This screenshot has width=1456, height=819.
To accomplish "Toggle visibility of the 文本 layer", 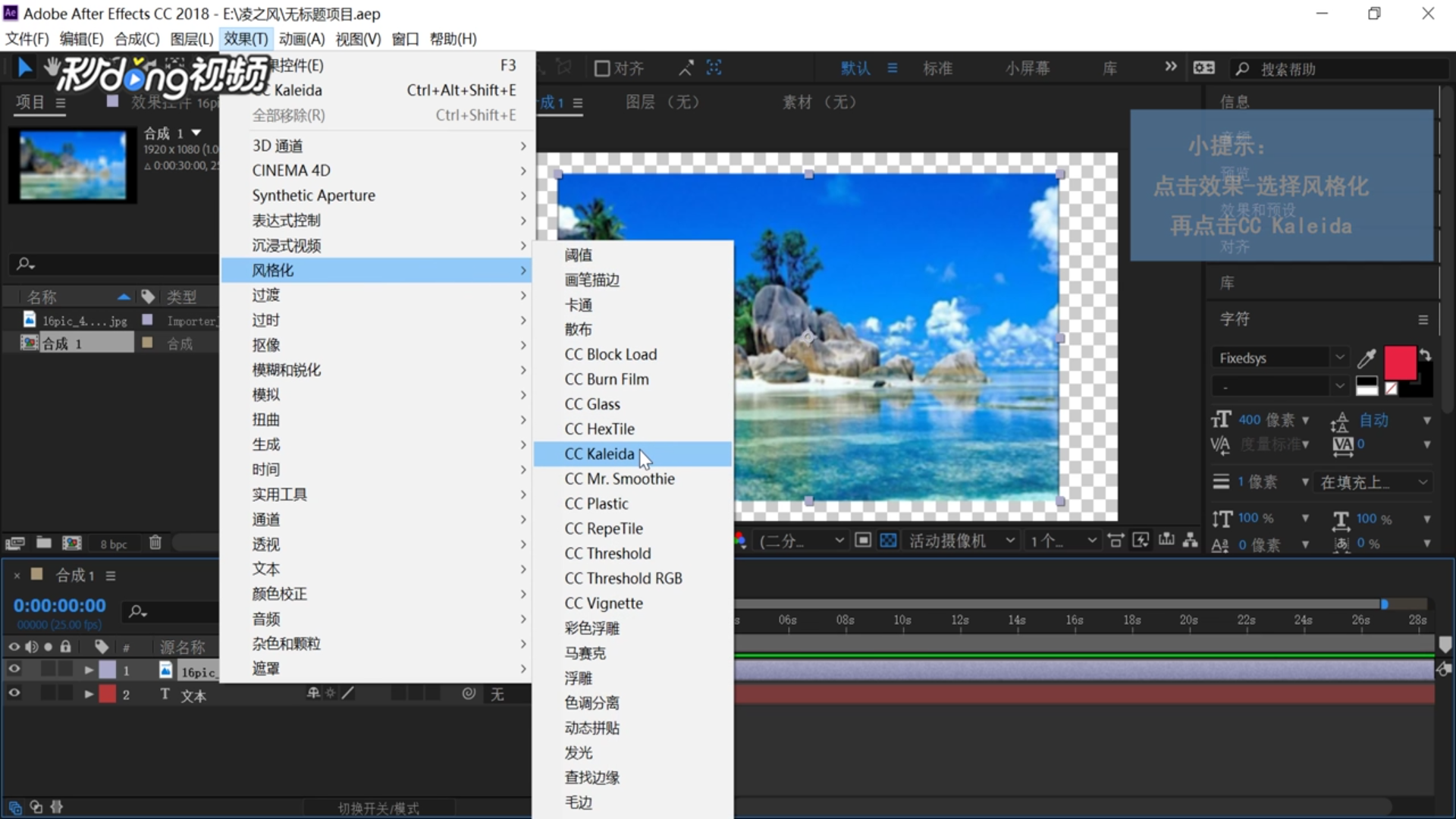I will pos(14,694).
